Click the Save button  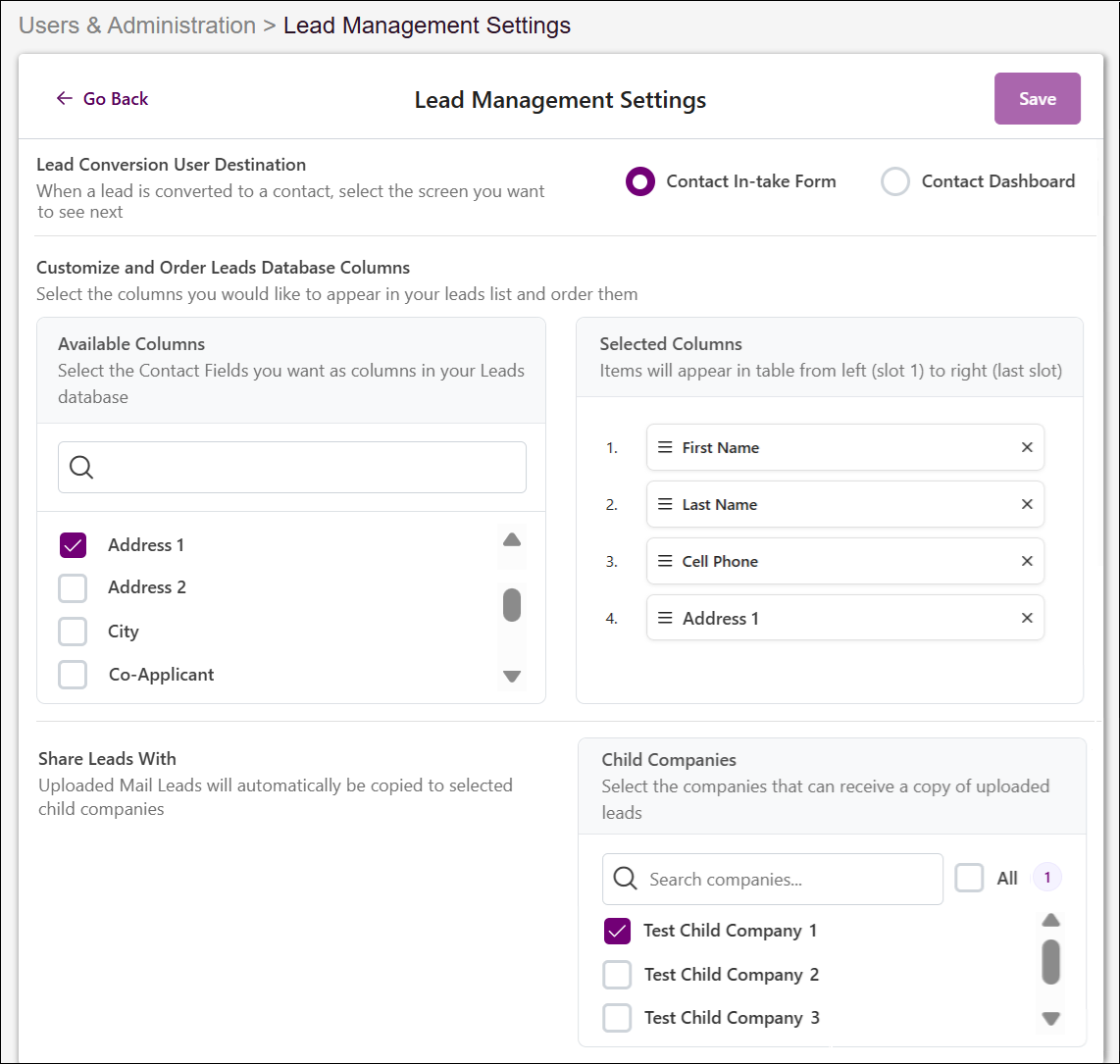pos(1038,98)
